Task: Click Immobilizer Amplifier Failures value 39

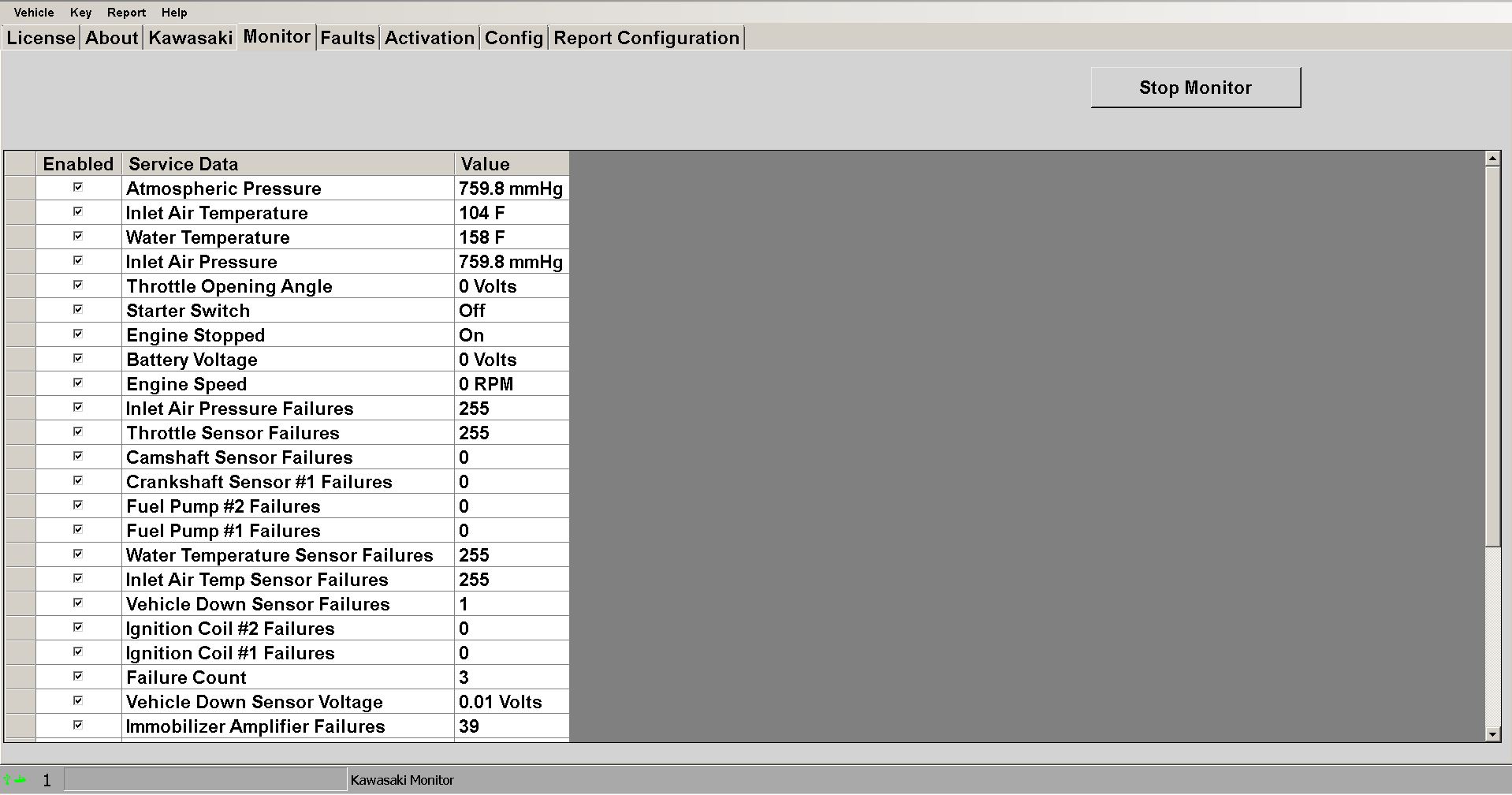Action: point(469,726)
